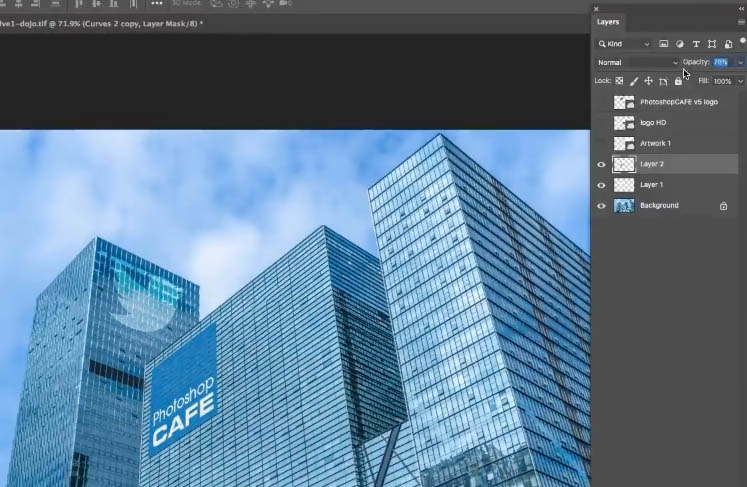
Task: Click the Fill label scrubby control
Action: tap(704, 81)
